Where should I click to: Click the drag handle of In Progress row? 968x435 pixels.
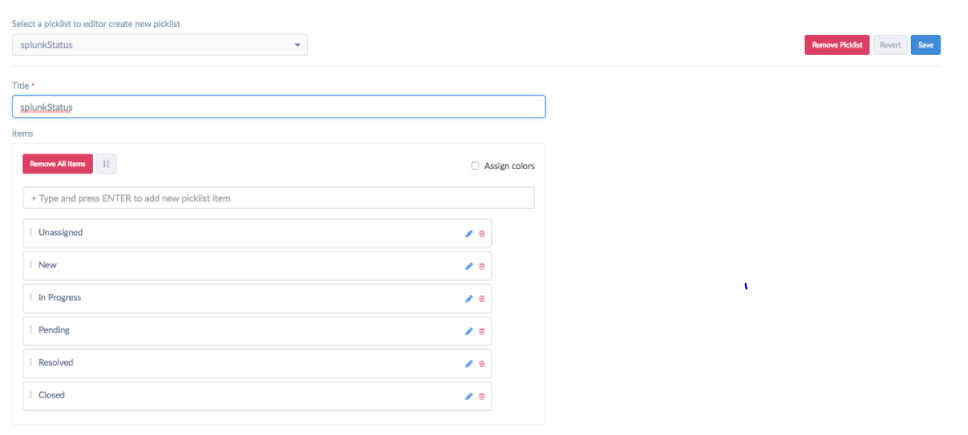[x=30, y=297]
